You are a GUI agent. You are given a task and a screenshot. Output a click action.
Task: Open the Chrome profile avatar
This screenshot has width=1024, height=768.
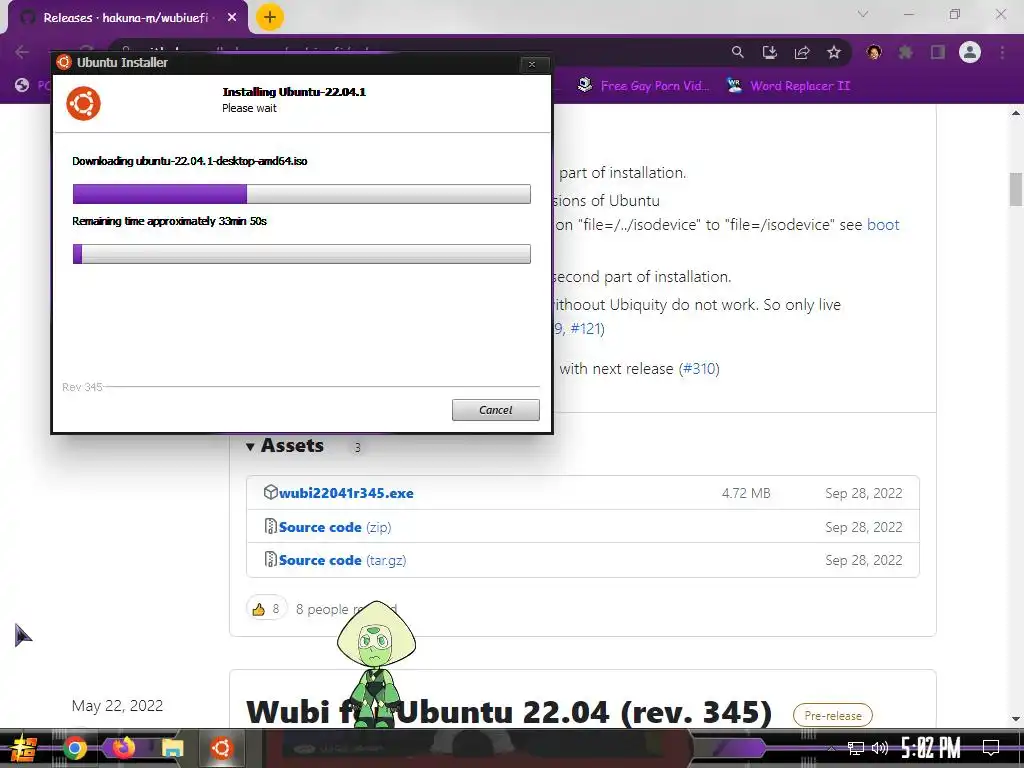click(x=970, y=52)
